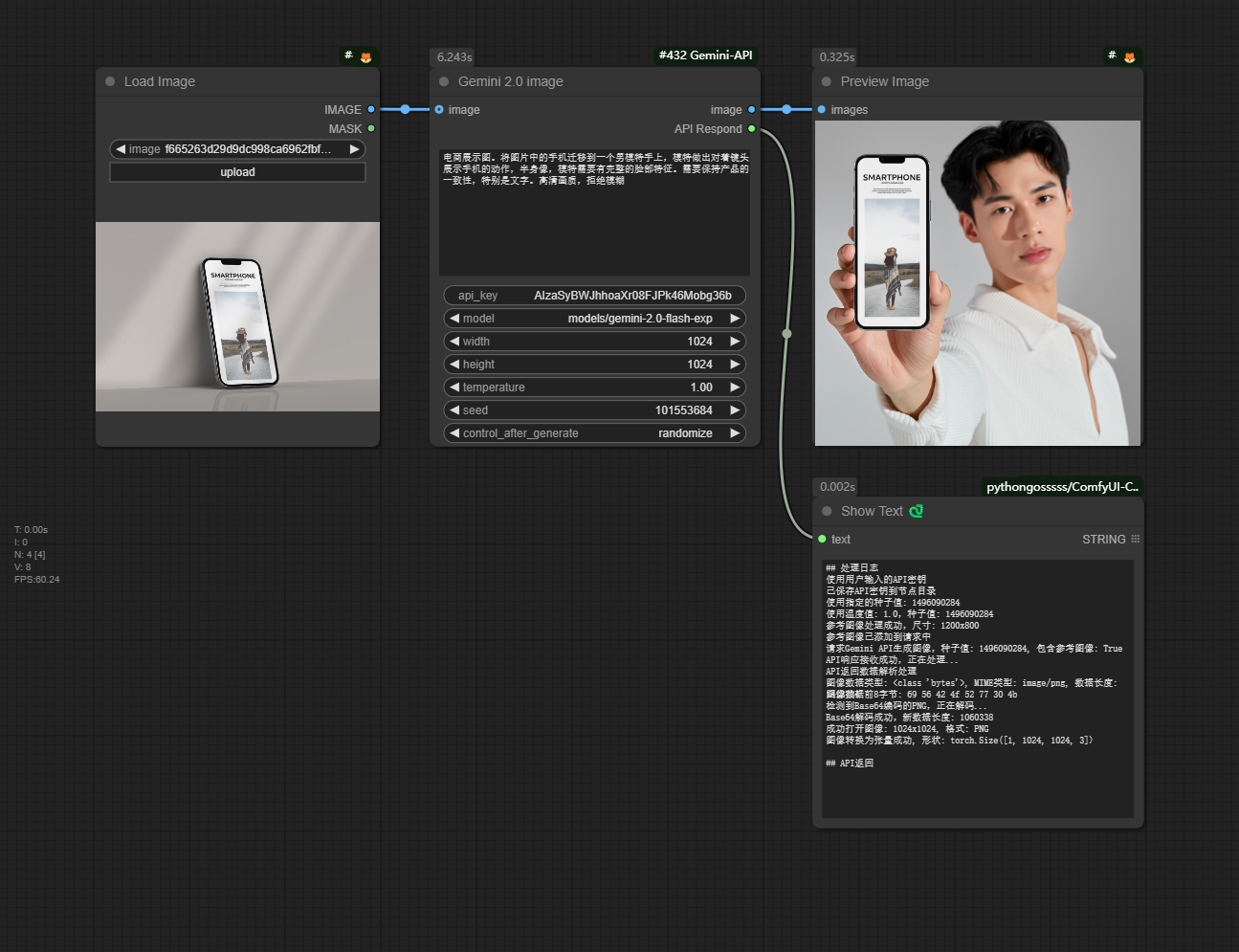Image resolution: width=1239 pixels, height=952 pixels.
Task: Click the #432 Gemini-API badge
Action: click(x=705, y=55)
